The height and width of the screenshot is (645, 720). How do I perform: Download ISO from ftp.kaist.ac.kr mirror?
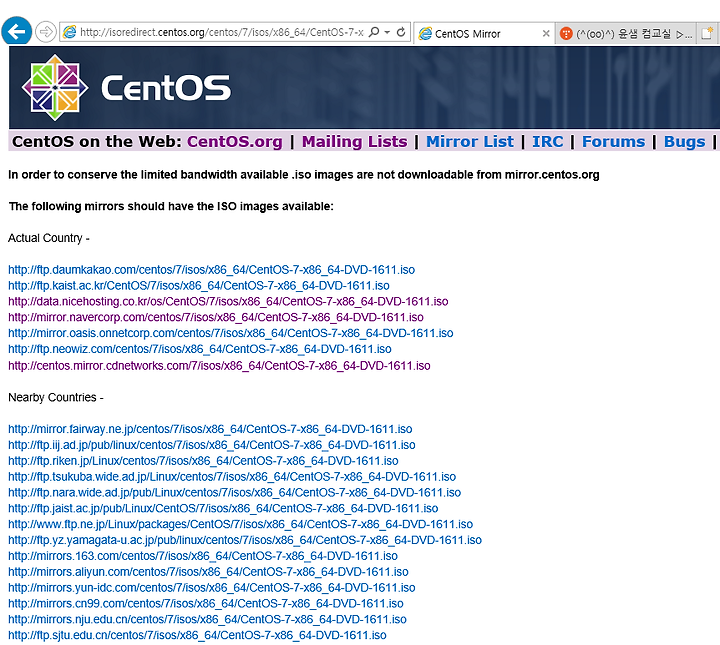[199, 286]
